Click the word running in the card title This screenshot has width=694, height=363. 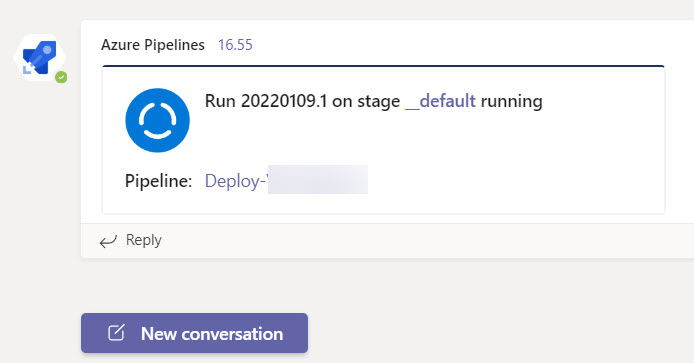511,101
